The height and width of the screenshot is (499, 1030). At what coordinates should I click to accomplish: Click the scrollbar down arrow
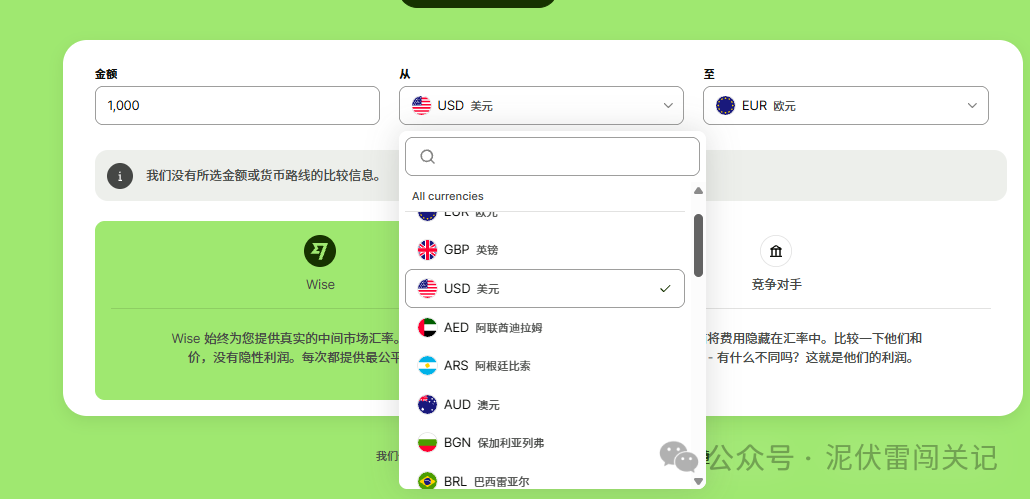(x=698, y=481)
